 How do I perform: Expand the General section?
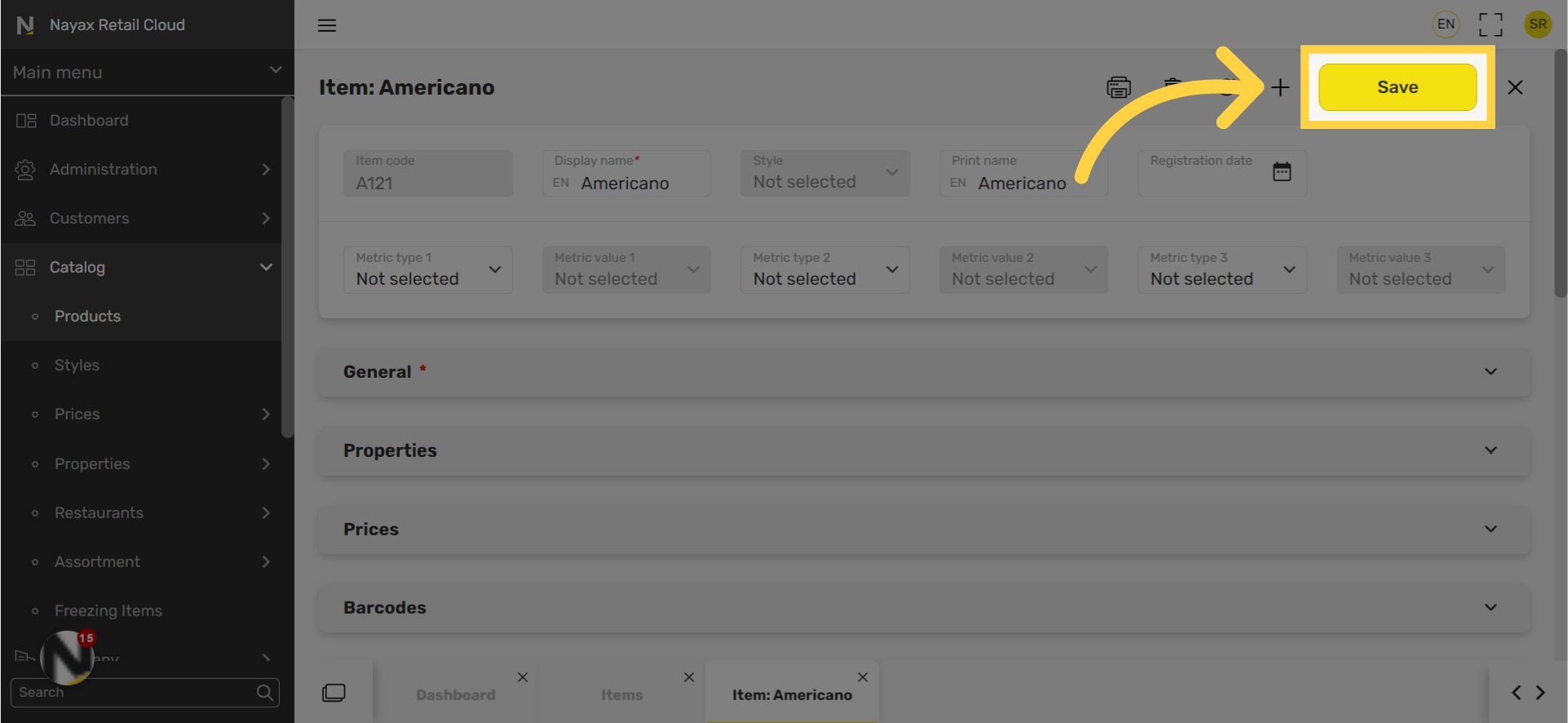[924, 372]
